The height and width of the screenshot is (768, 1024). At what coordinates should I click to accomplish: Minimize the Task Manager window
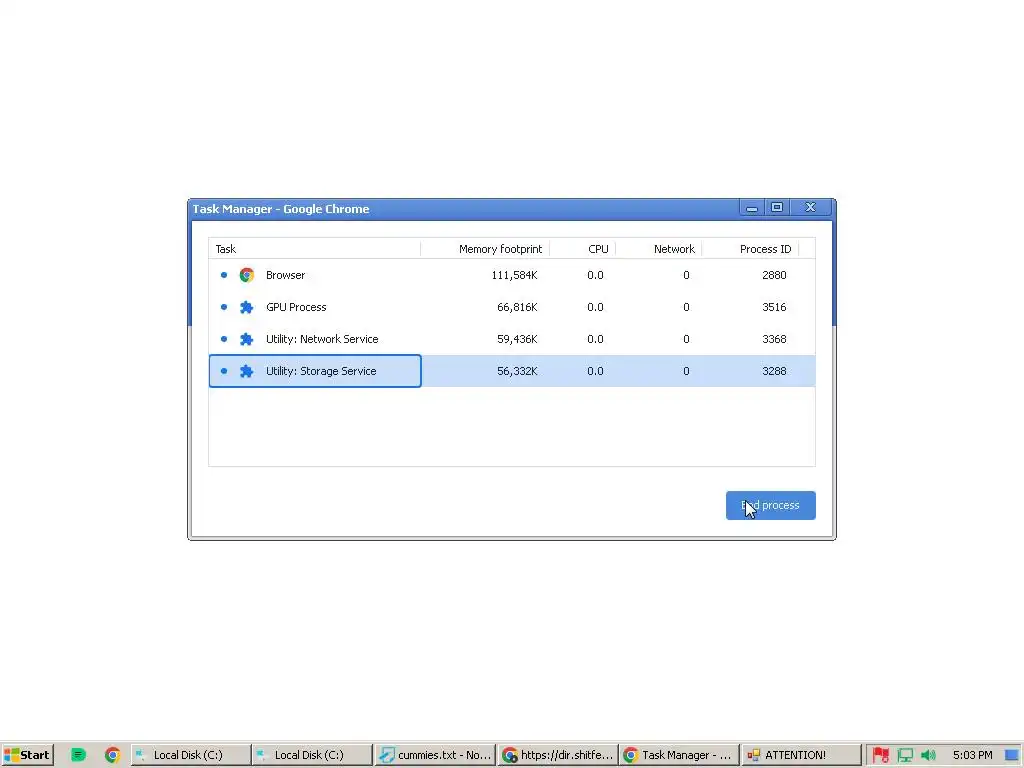(x=752, y=208)
